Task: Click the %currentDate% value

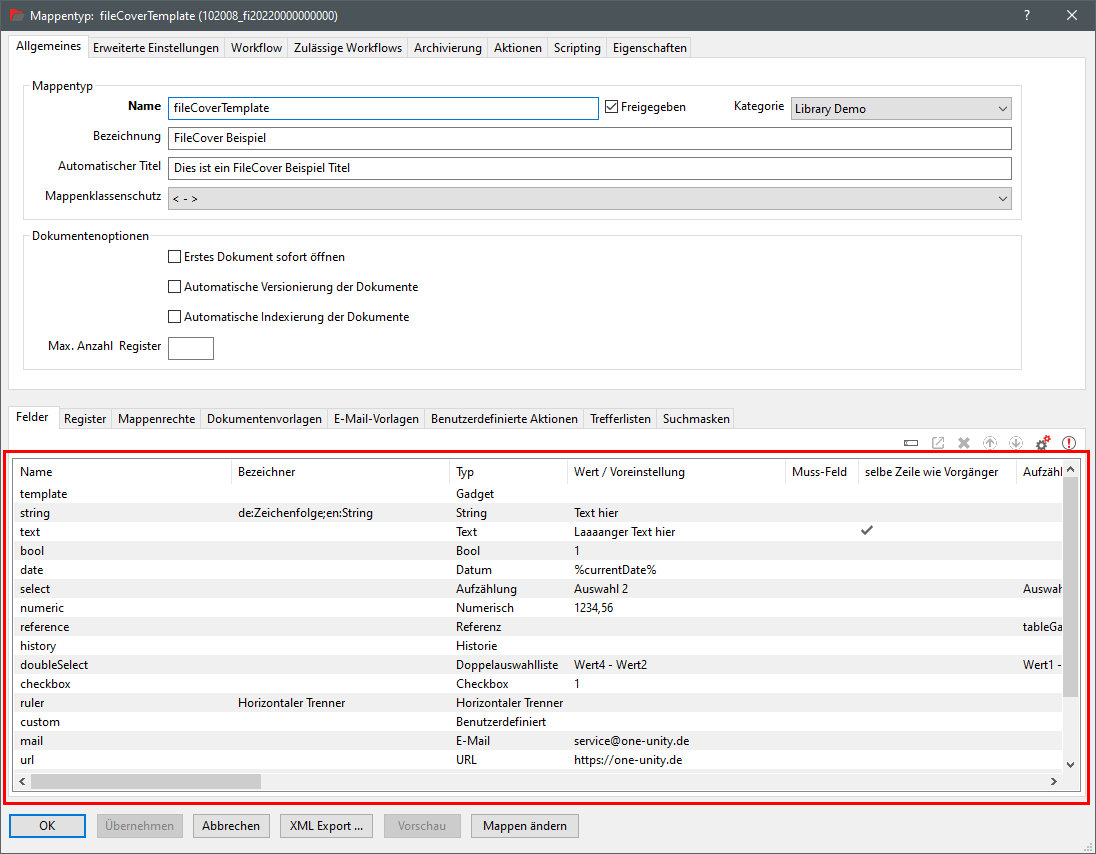Action: (615, 570)
